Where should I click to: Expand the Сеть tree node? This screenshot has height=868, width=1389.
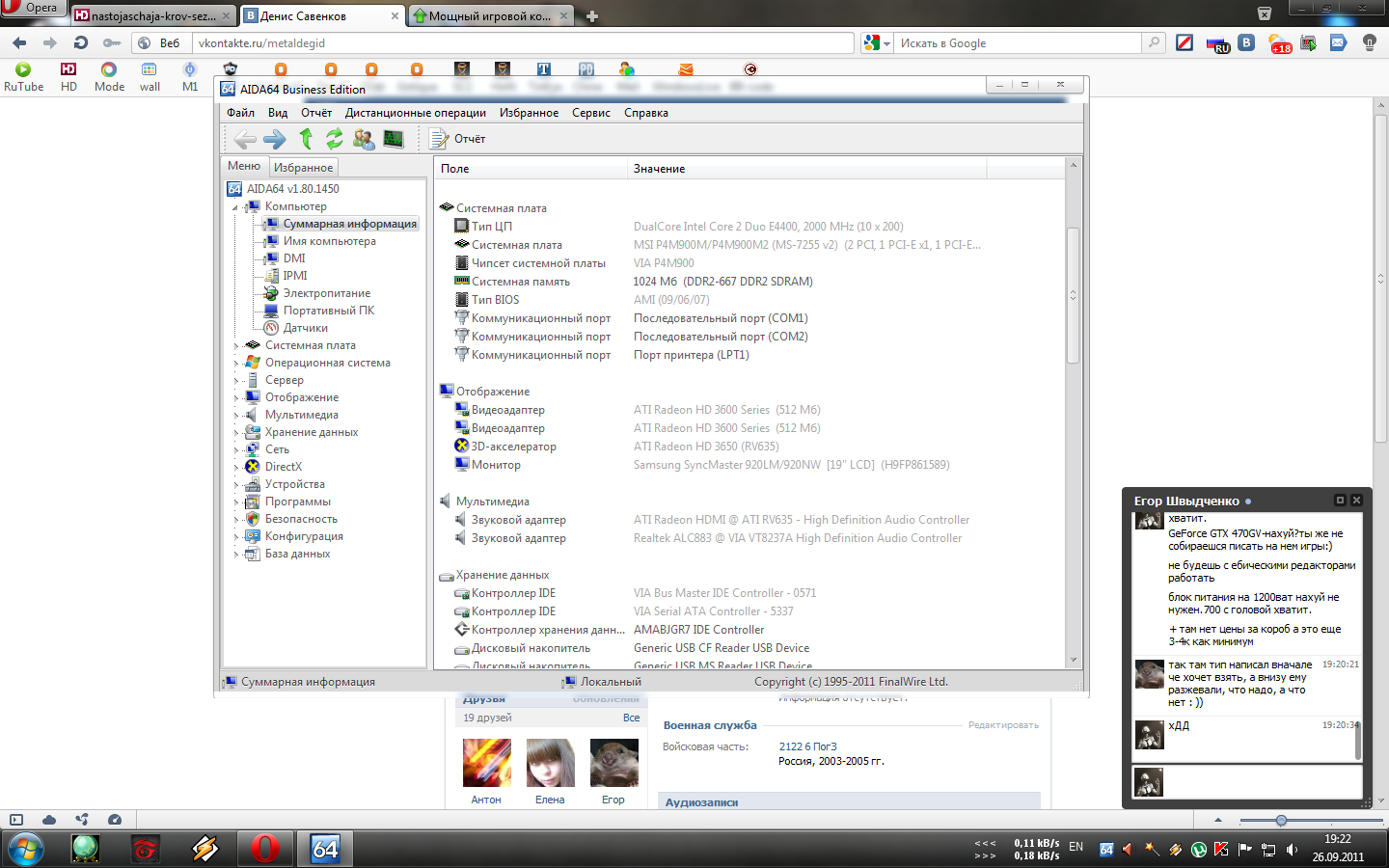[234, 450]
